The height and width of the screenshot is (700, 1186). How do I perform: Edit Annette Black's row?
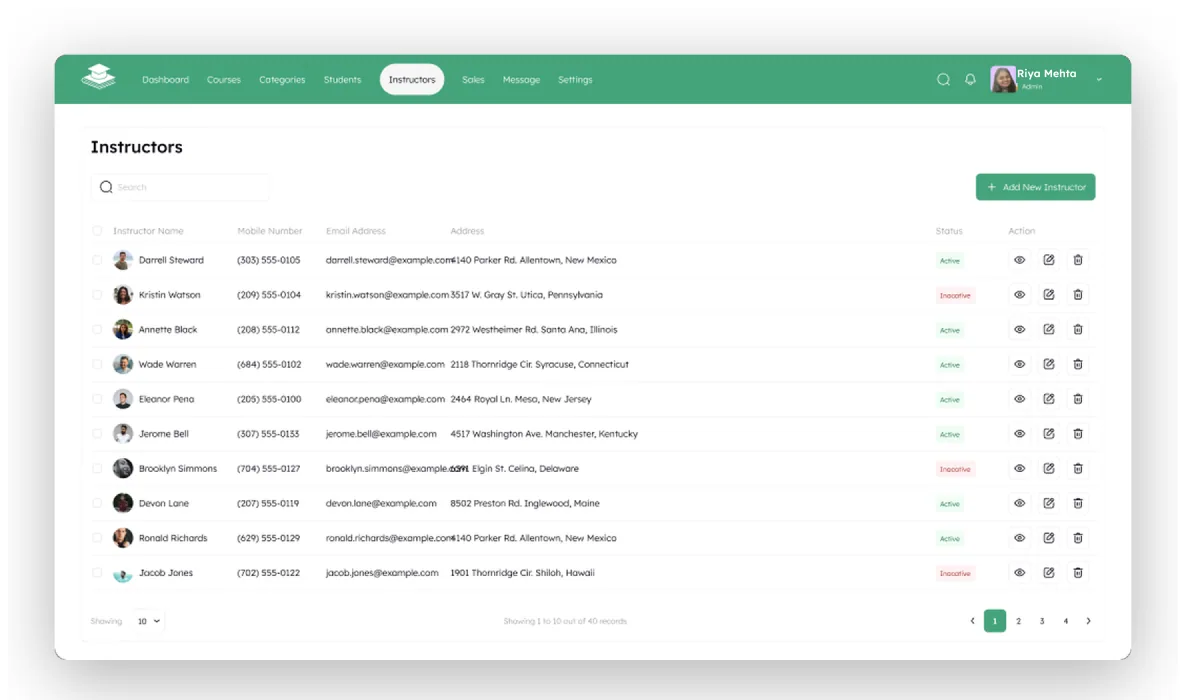click(1048, 329)
